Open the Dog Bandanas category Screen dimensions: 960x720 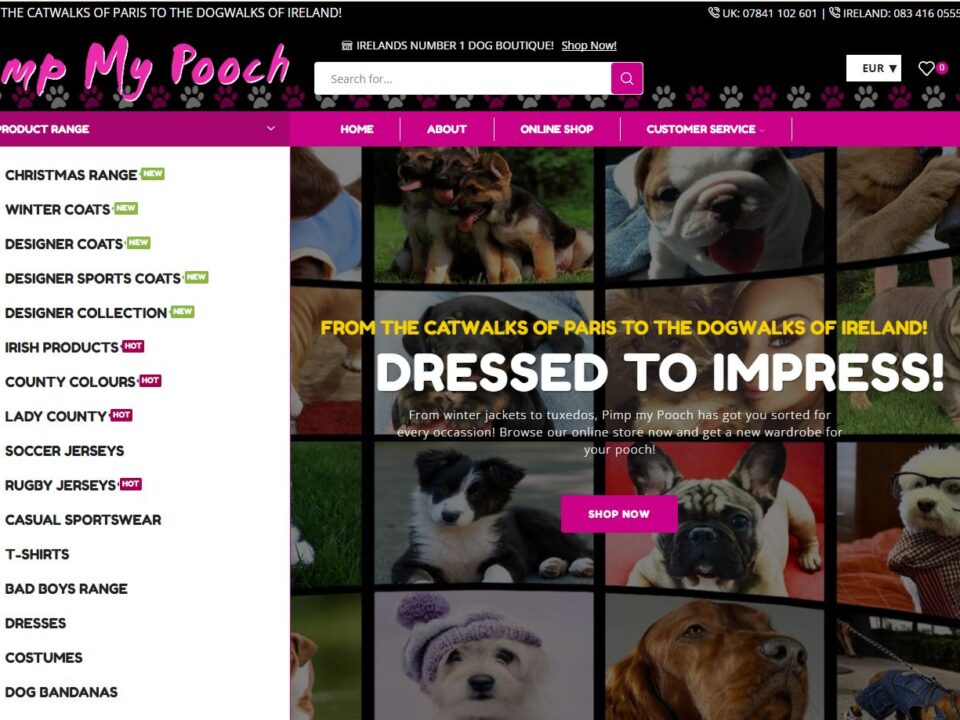tap(61, 692)
